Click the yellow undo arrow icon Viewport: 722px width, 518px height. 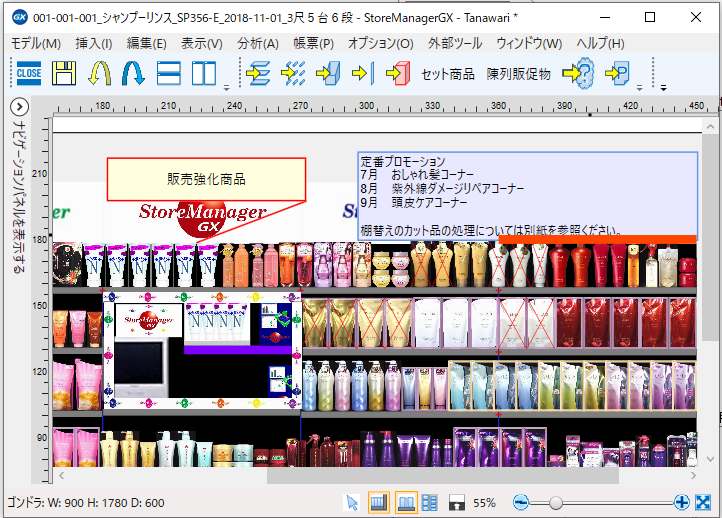[x=99, y=73]
